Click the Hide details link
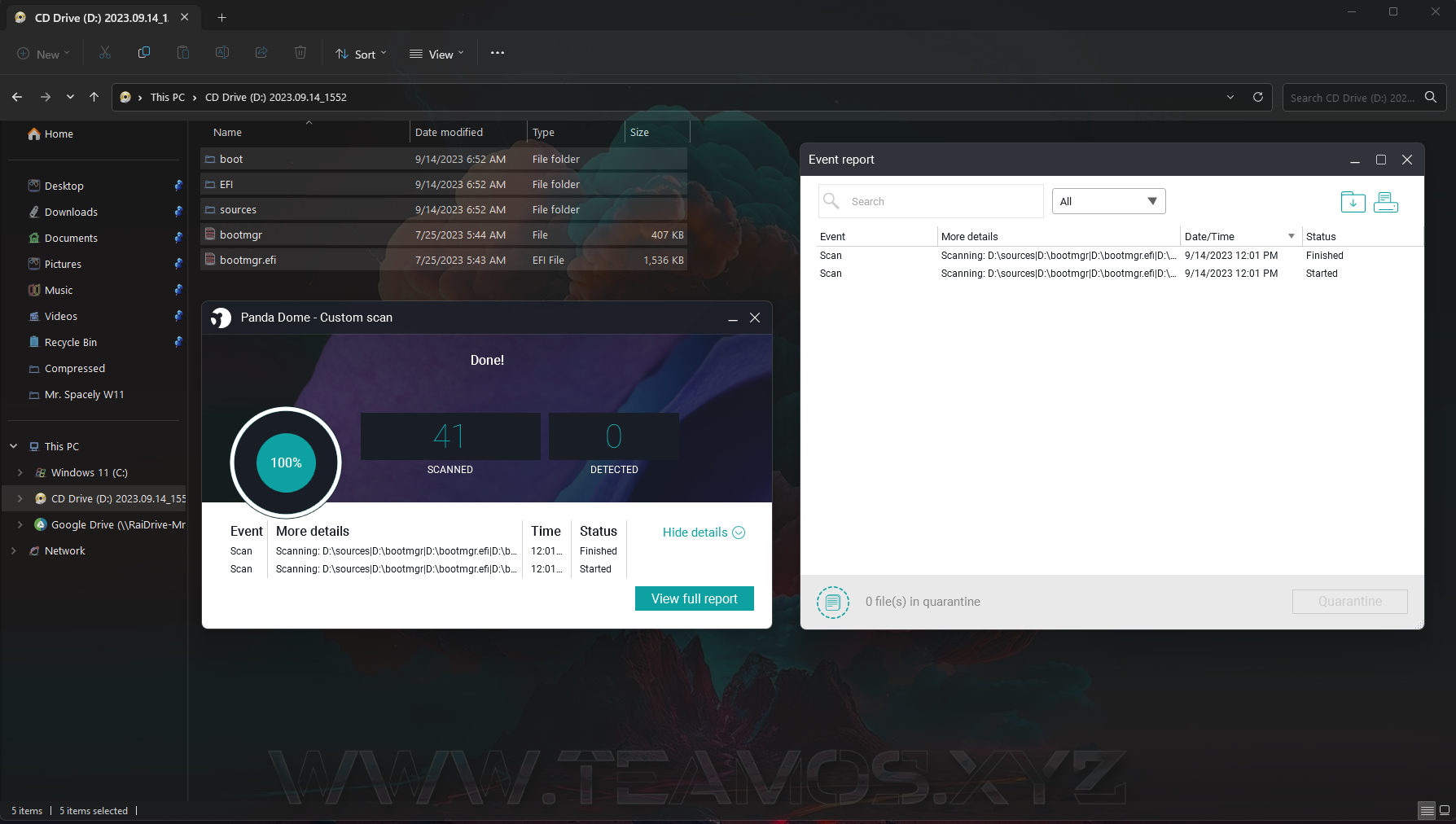Screen dimensions: 1456x824 pos(704,533)
